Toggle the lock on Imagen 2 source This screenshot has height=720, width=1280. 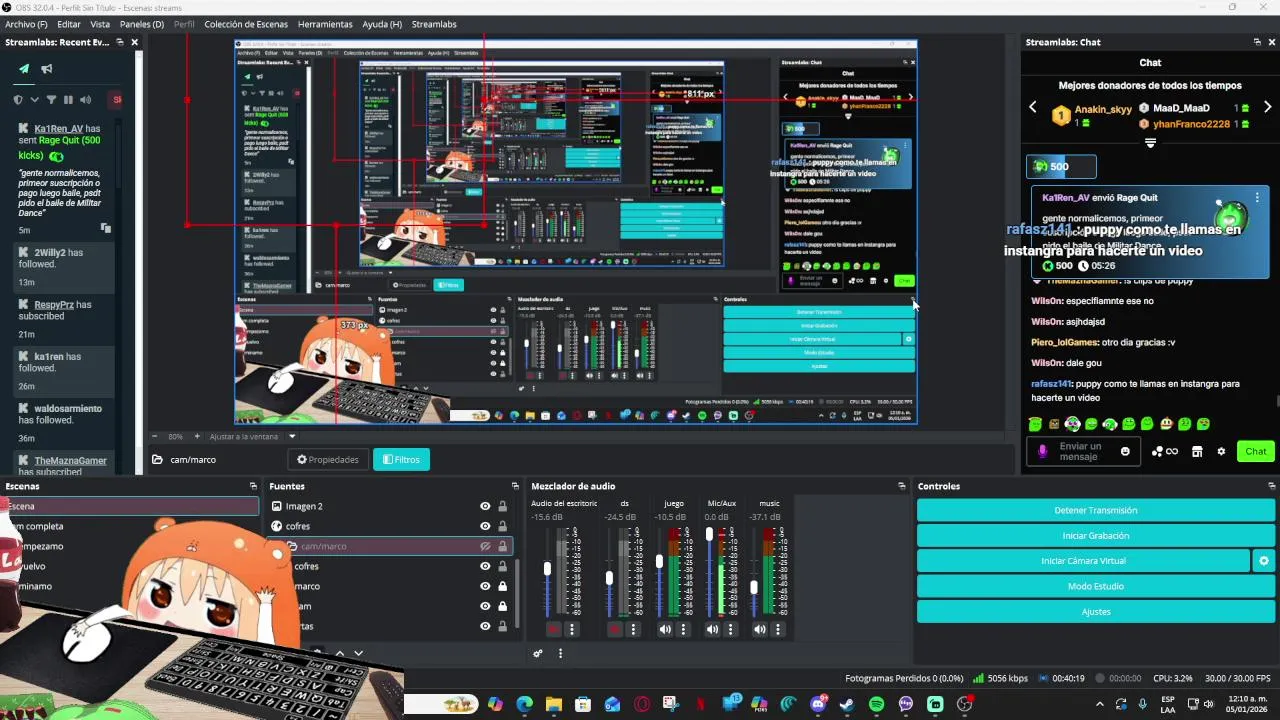[502, 506]
